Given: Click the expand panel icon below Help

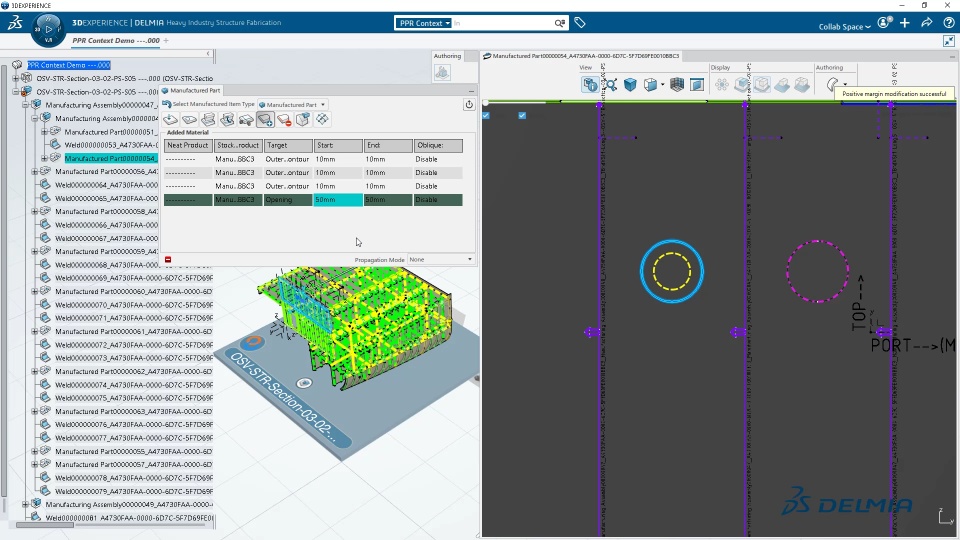Looking at the screenshot, I should (948, 41).
